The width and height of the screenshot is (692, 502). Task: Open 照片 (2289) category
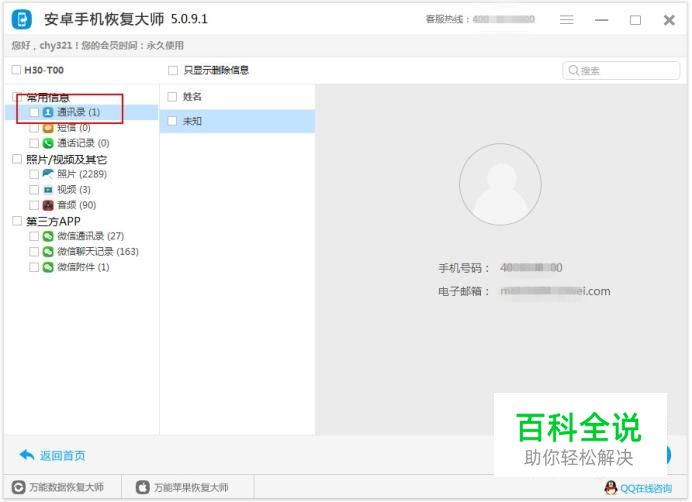point(82,174)
